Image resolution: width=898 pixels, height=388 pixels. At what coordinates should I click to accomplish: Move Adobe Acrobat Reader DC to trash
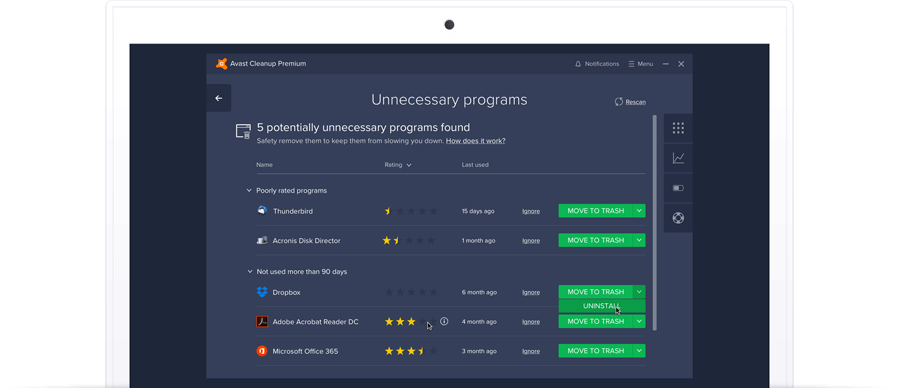pyautogui.click(x=596, y=322)
